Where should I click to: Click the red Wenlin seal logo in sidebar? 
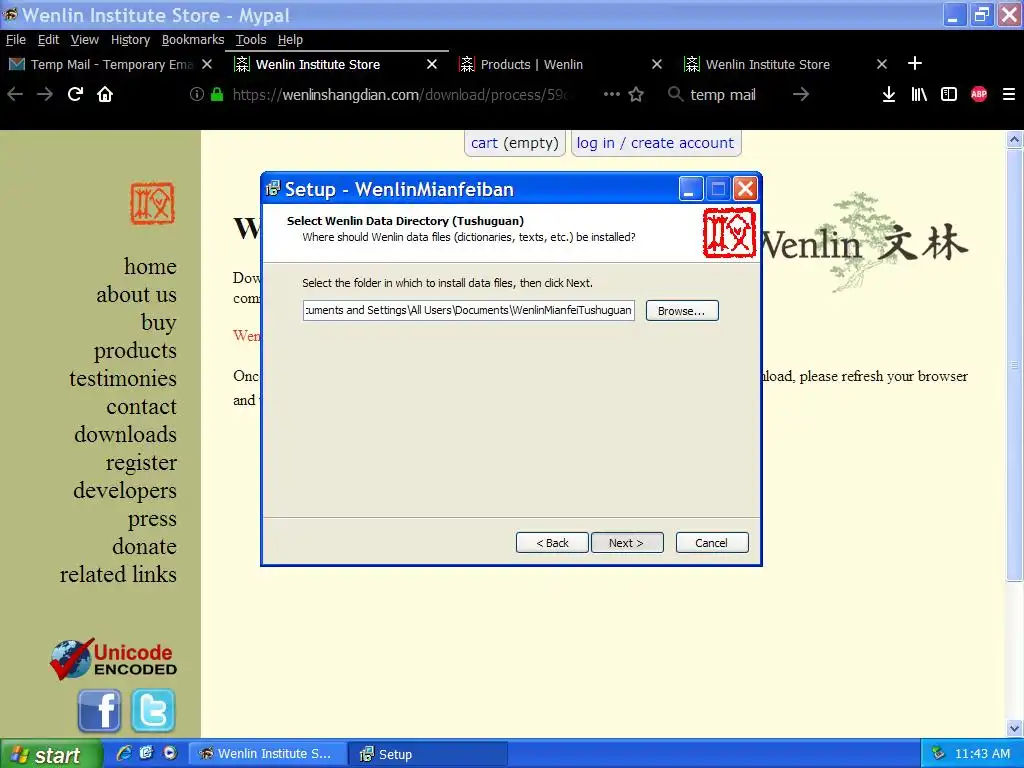(152, 203)
